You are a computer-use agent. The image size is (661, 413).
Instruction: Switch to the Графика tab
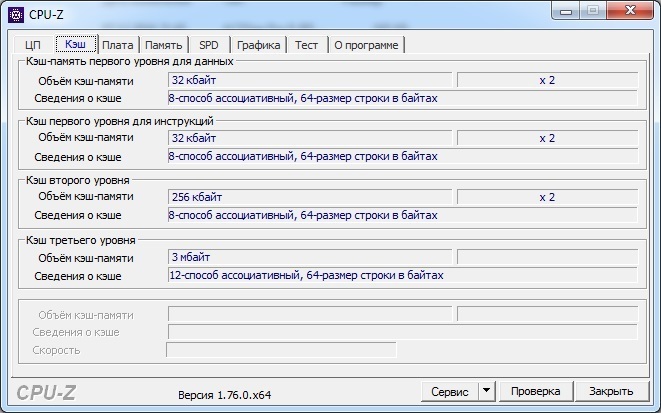pos(258,45)
